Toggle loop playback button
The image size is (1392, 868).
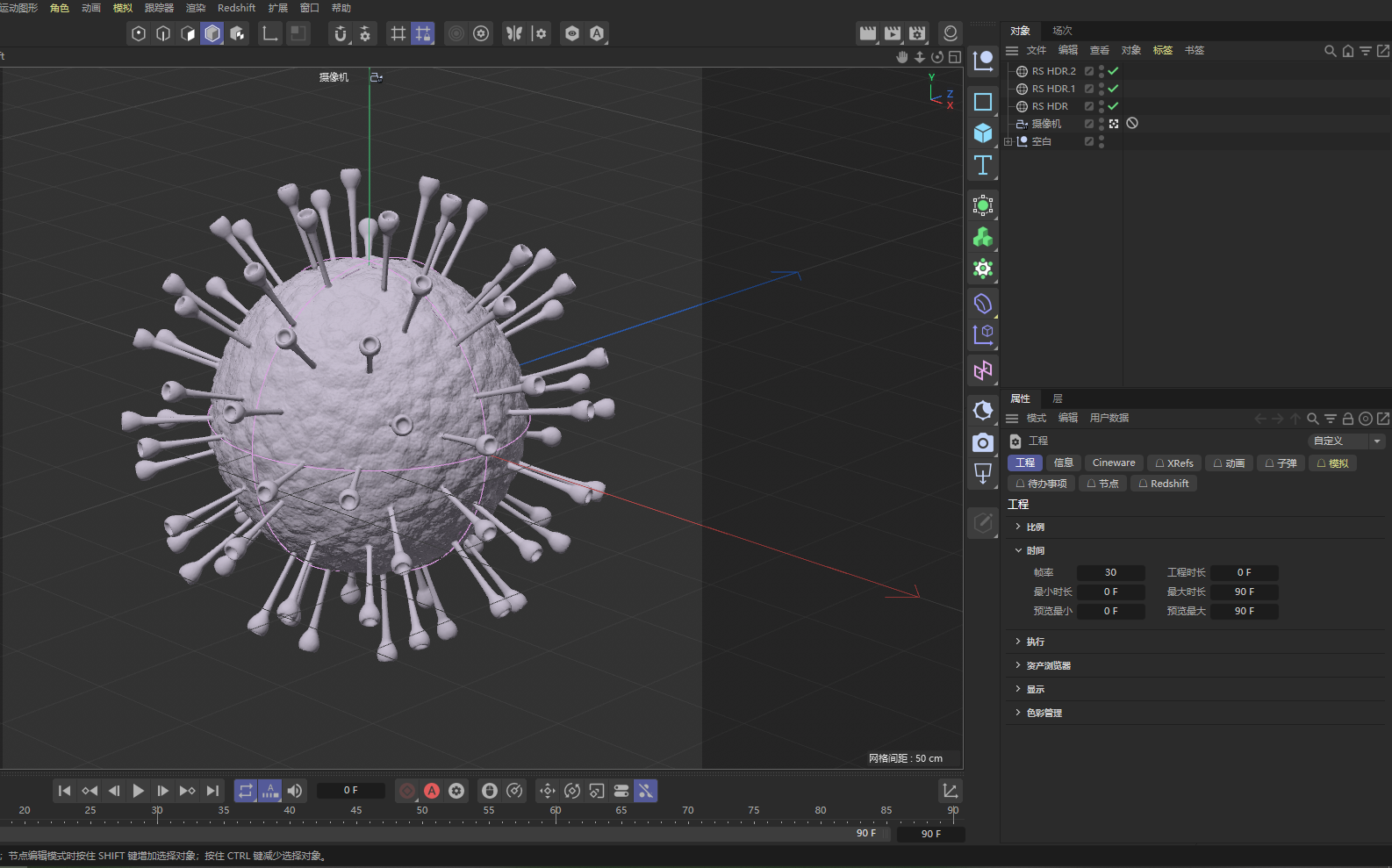pos(246,791)
